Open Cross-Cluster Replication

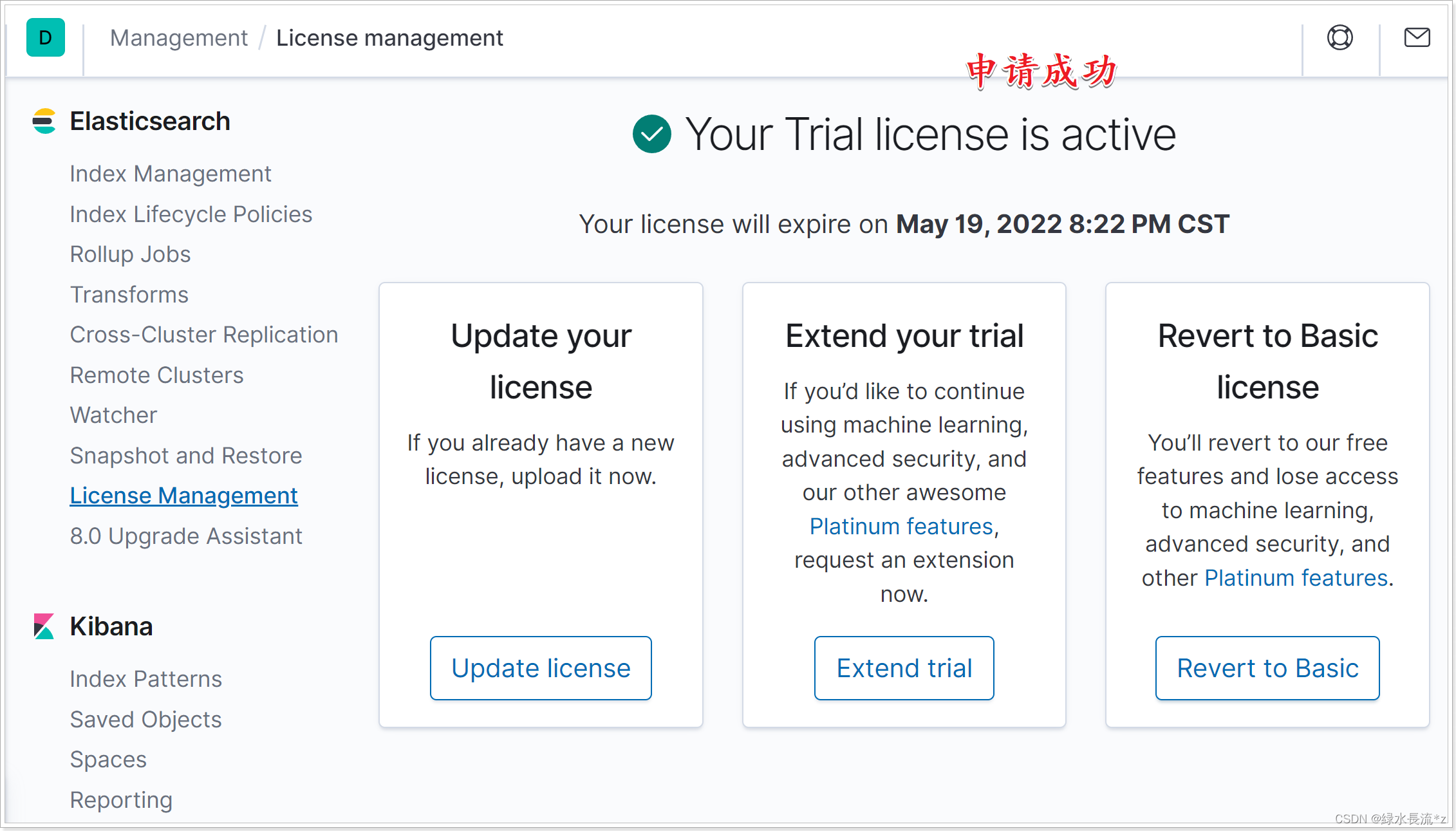point(203,335)
